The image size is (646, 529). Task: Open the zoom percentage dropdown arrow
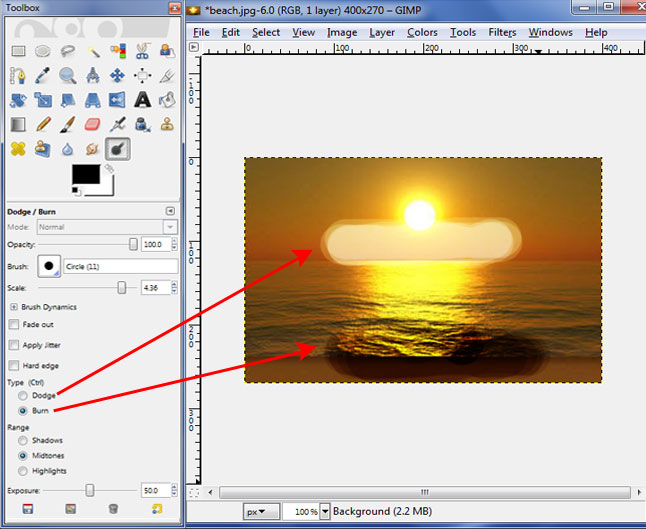tap(325, 512)
